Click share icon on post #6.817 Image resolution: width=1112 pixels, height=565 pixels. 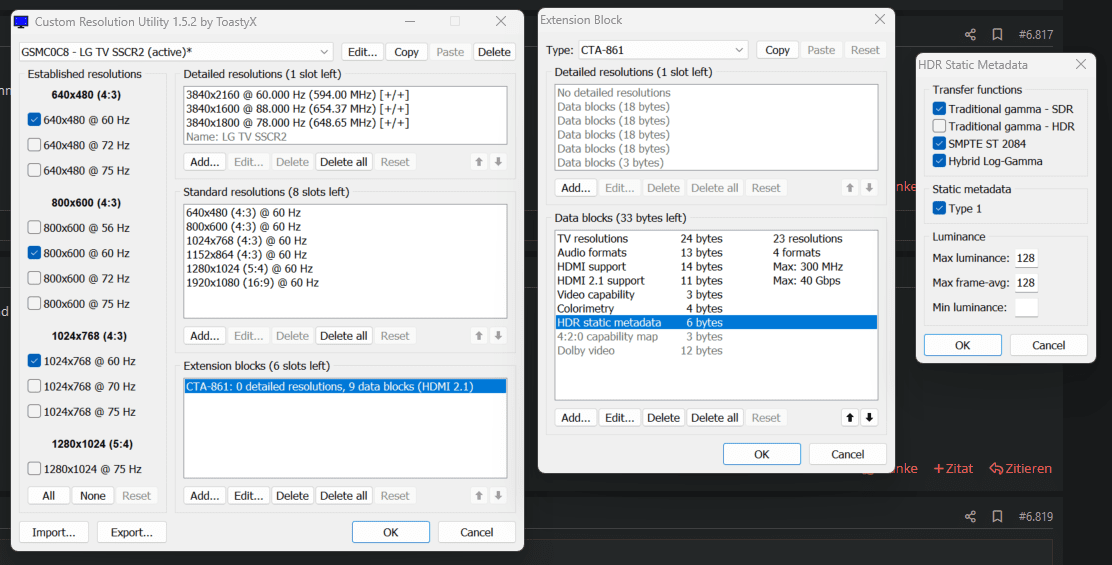click(x=970, y=34)
